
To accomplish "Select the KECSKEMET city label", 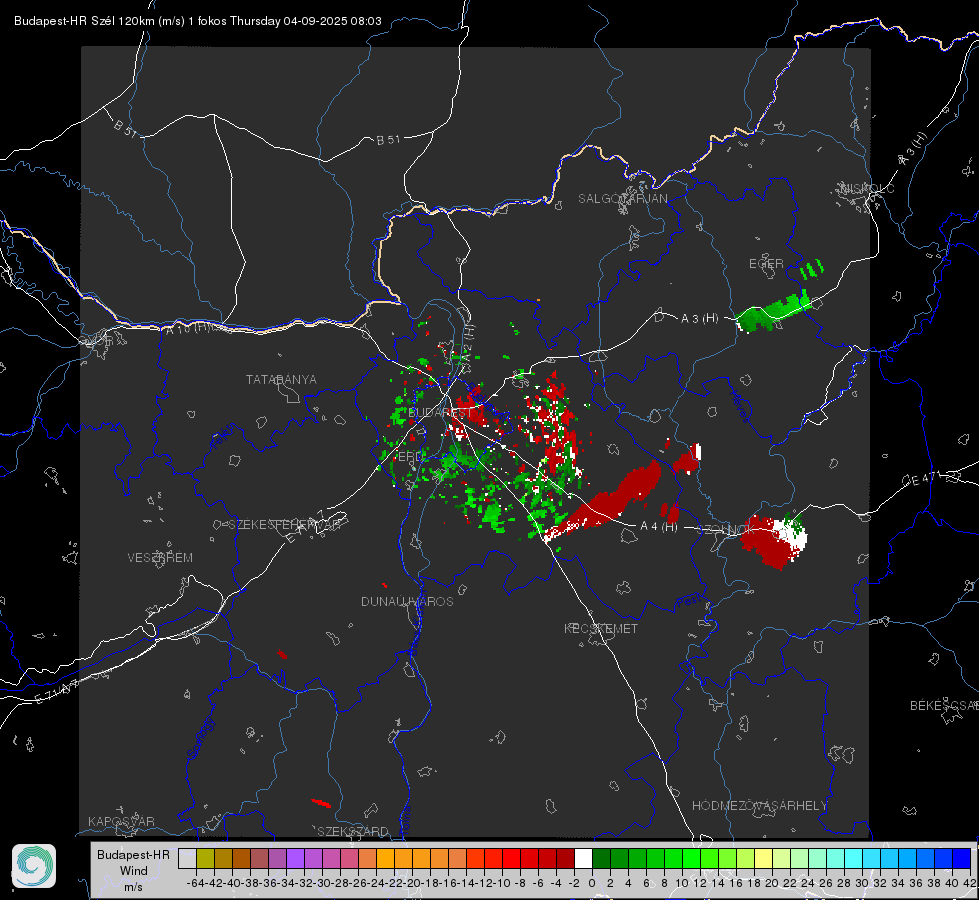I will 601,628.
